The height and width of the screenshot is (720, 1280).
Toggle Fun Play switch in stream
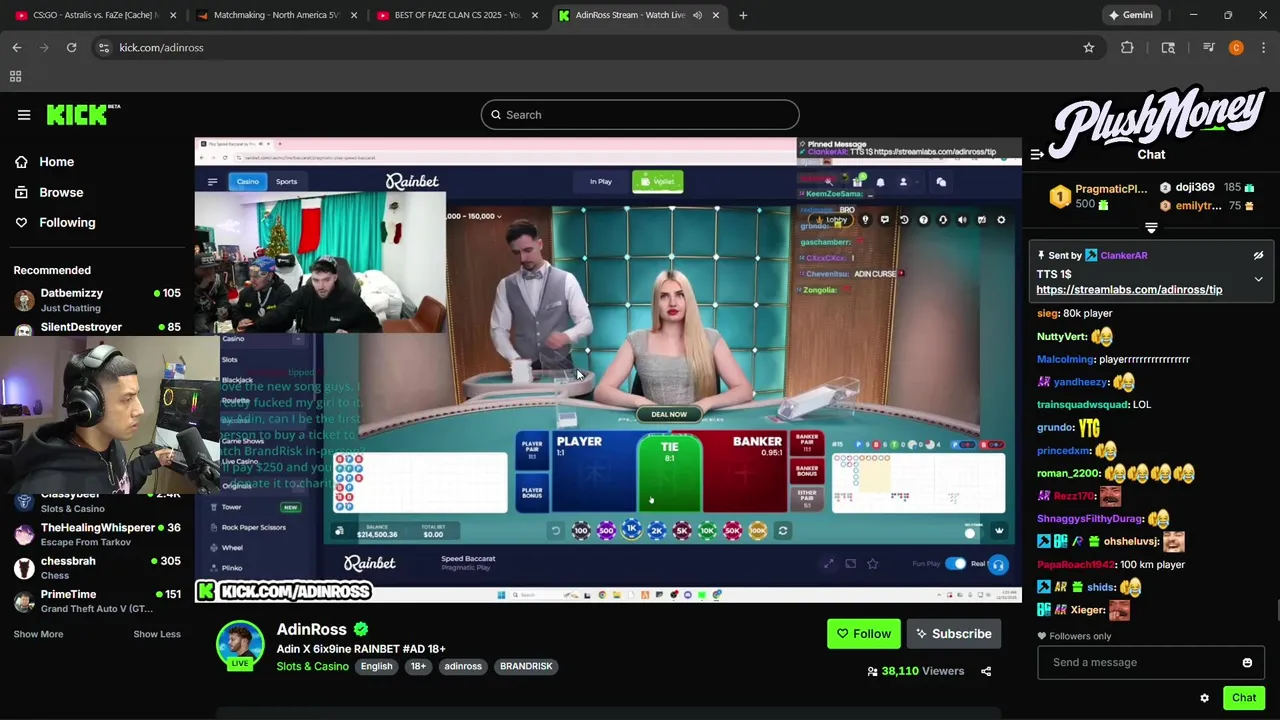point(956,564)
